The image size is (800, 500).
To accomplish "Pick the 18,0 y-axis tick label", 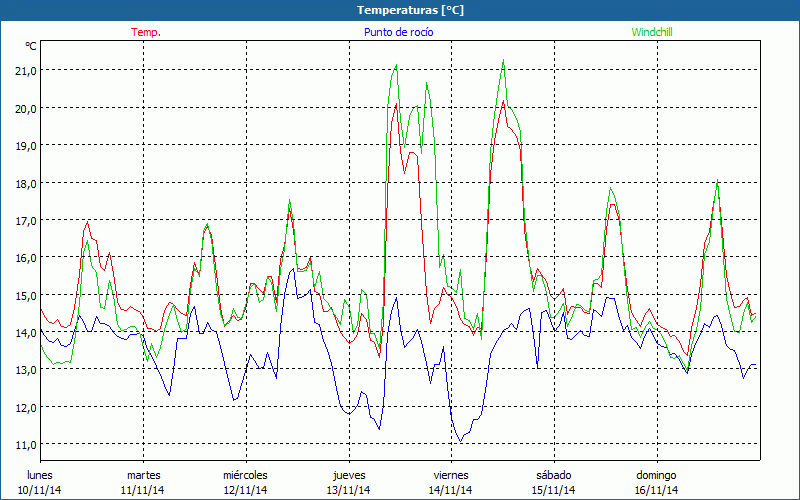I will coord(24,183).
